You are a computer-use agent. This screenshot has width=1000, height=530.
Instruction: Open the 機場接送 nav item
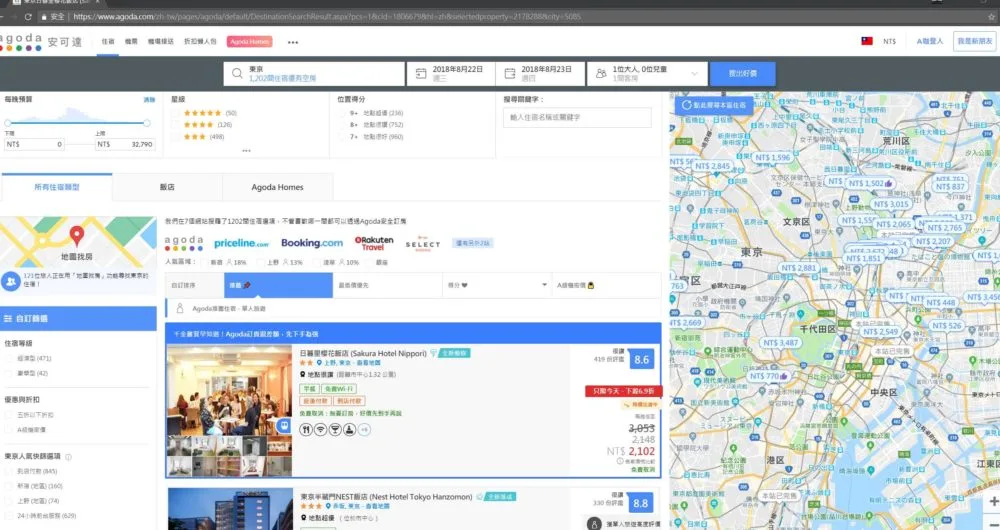[x=161, y=41]
